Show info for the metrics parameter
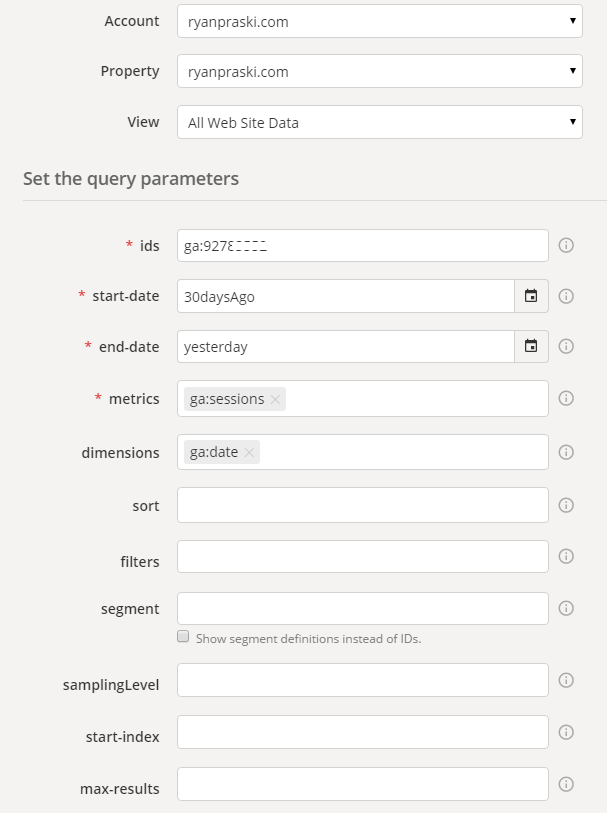This screenshot has height=813, width=607. coord(566,398)
